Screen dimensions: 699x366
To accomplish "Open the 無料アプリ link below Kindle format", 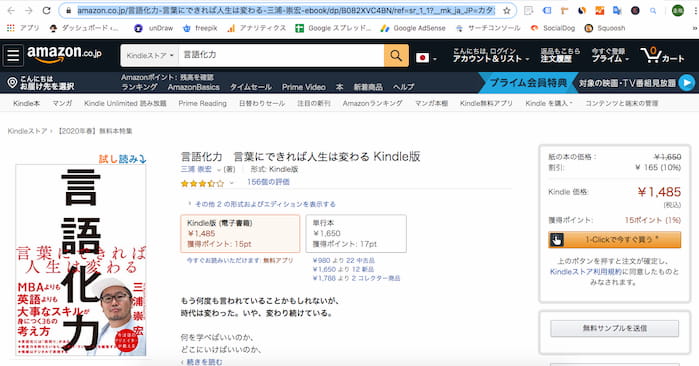I will coord(278,260).
